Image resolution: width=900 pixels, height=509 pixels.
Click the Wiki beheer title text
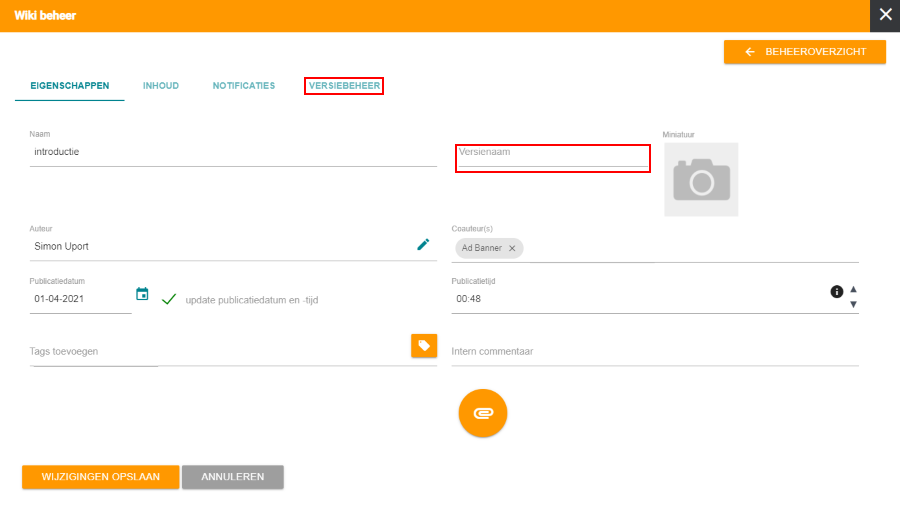(x=45, y=15)
